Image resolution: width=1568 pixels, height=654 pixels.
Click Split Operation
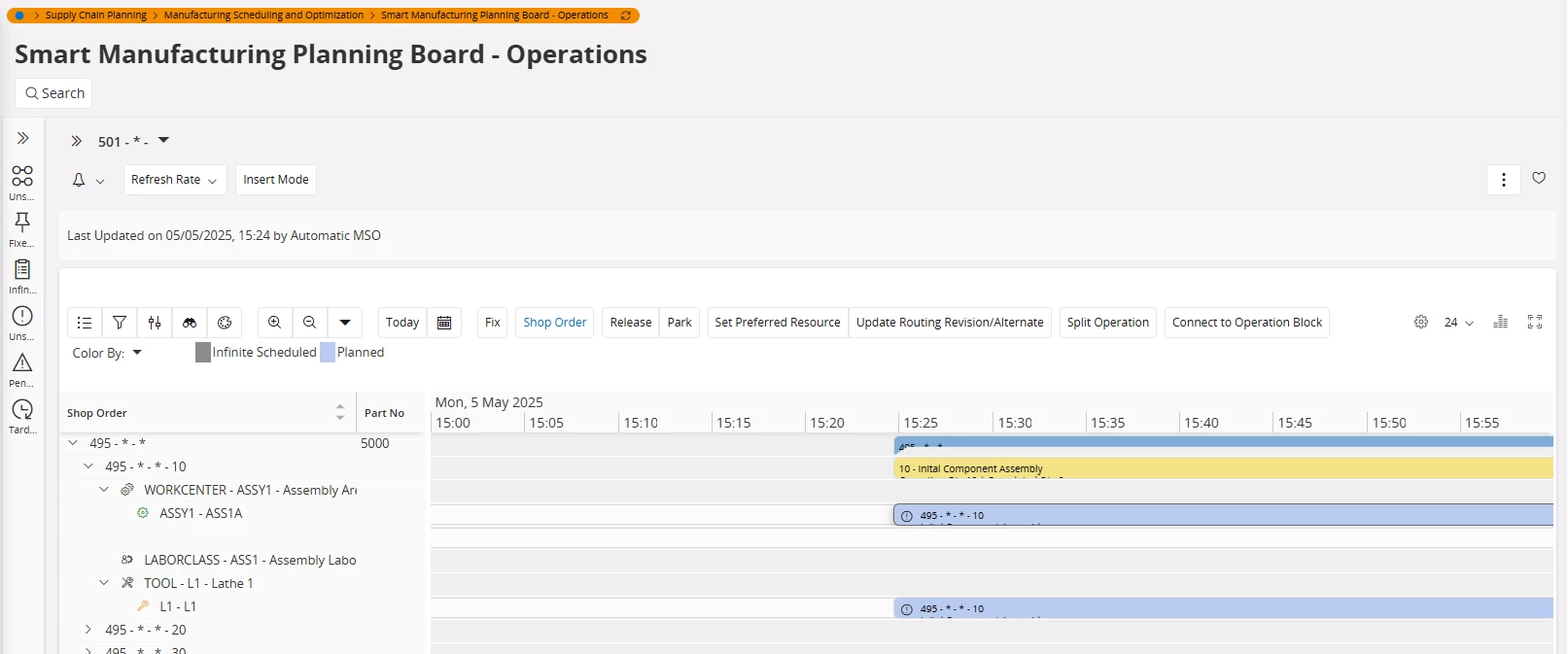coord(1108,323)
